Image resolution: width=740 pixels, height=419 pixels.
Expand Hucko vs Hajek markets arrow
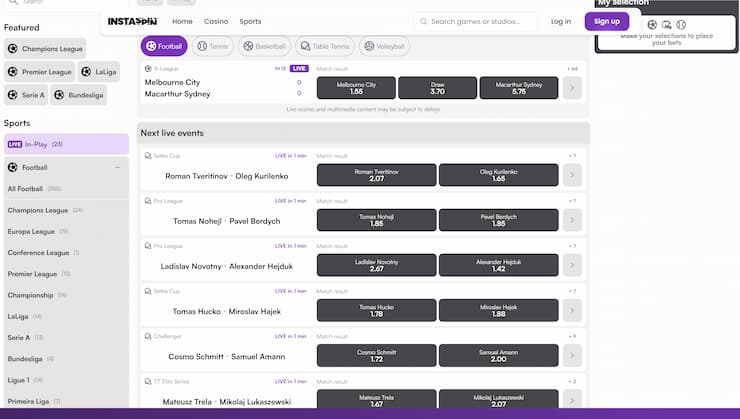point(572,310)
